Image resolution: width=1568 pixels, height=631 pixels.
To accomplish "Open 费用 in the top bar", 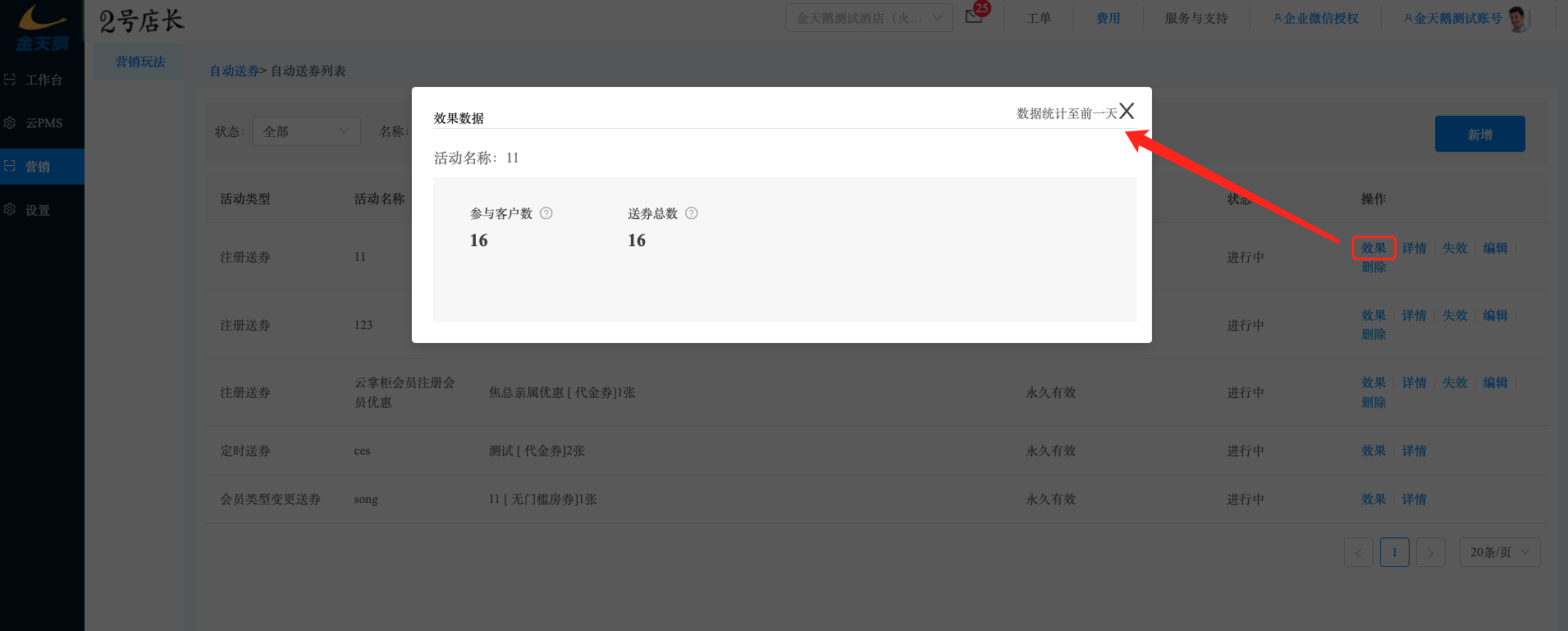I will click(x=1109, y=18).
